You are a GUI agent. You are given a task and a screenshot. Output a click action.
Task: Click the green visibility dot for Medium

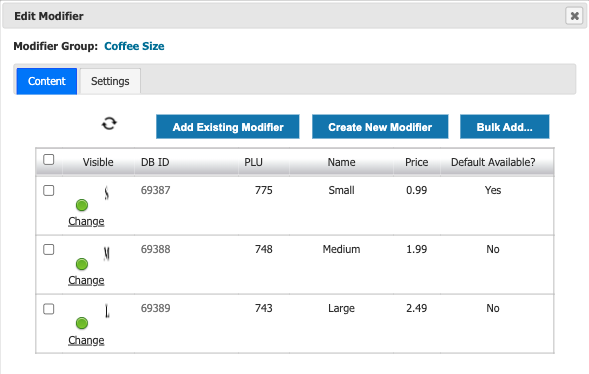[82, 264]
